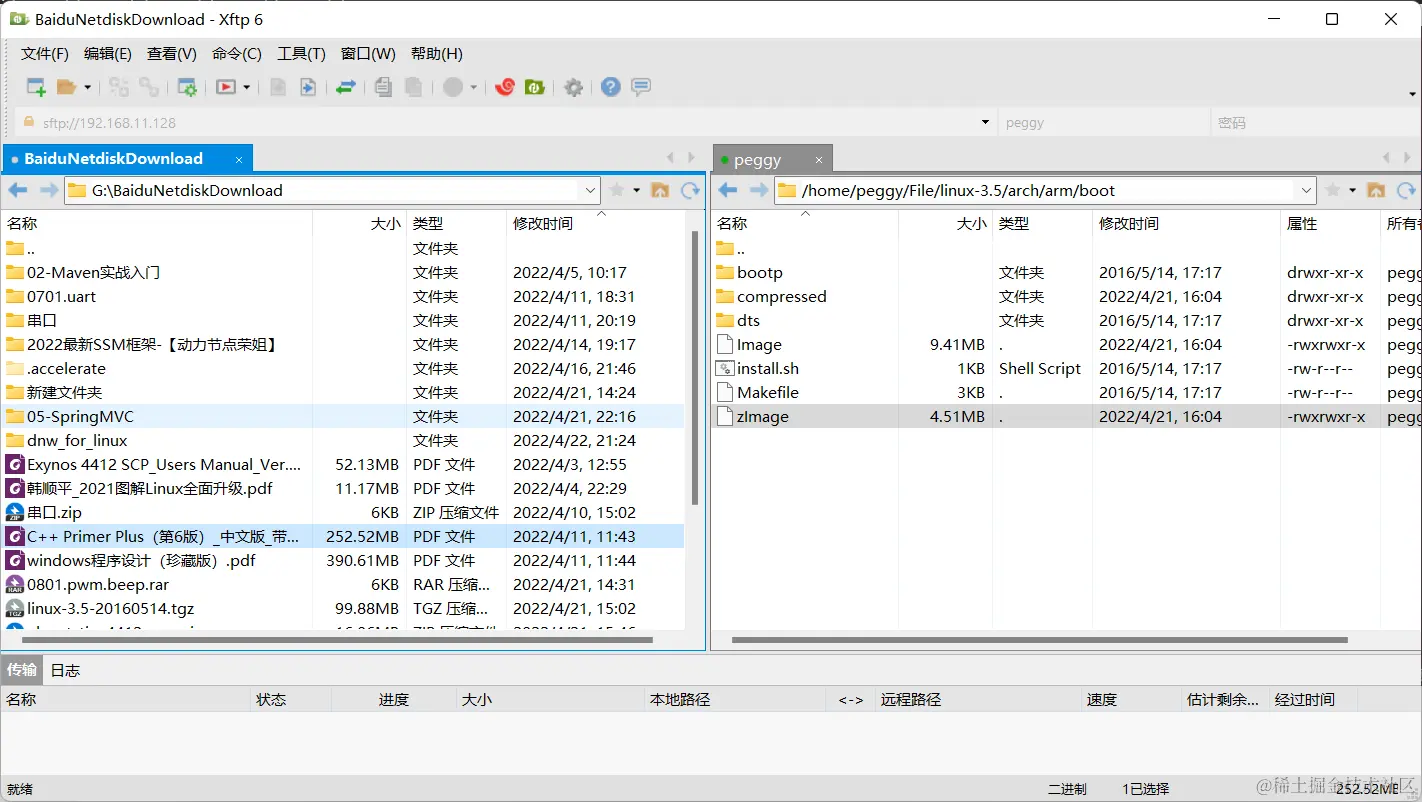Click the red play script icon
Viewport: 1422px width, 802px height.
coord(226,87)
